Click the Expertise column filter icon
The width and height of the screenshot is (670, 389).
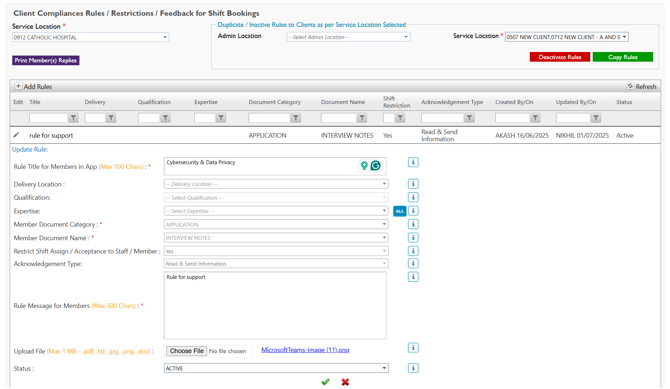(x=221, y=118)
